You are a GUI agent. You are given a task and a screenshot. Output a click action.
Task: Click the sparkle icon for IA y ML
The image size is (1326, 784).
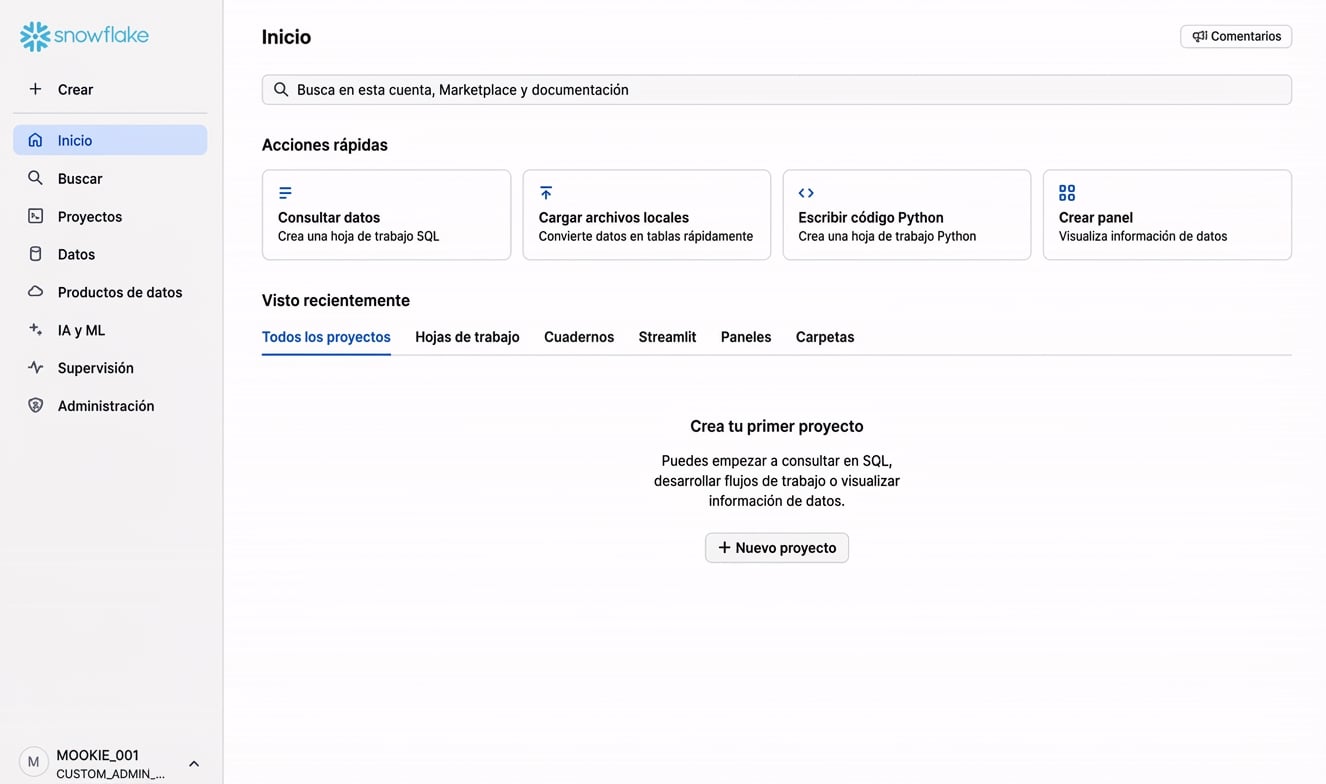point(35,330)
